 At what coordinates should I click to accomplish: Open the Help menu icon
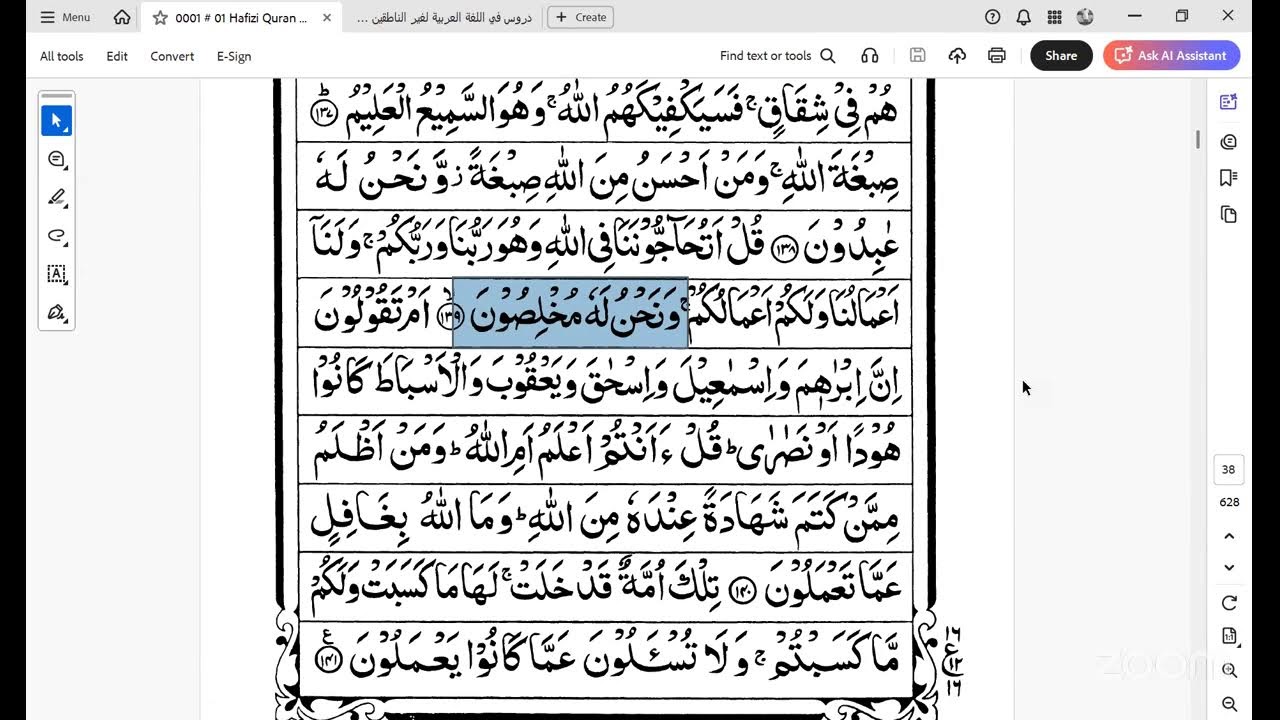coord(992,17)
